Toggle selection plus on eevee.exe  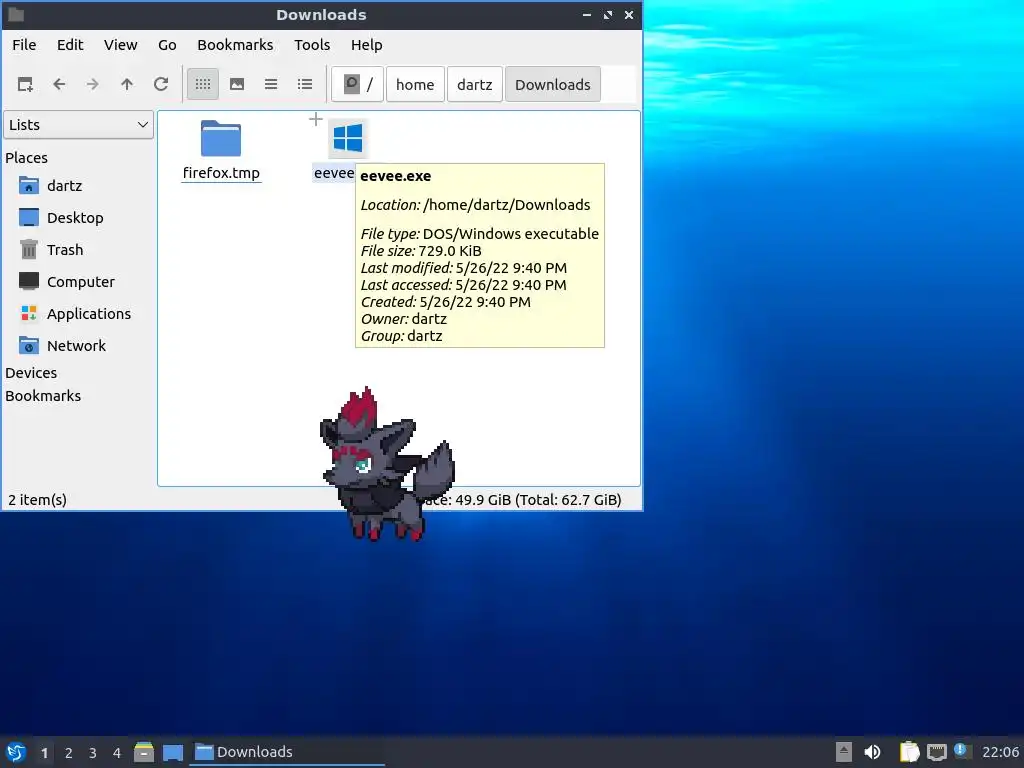(x=315, y=120)
